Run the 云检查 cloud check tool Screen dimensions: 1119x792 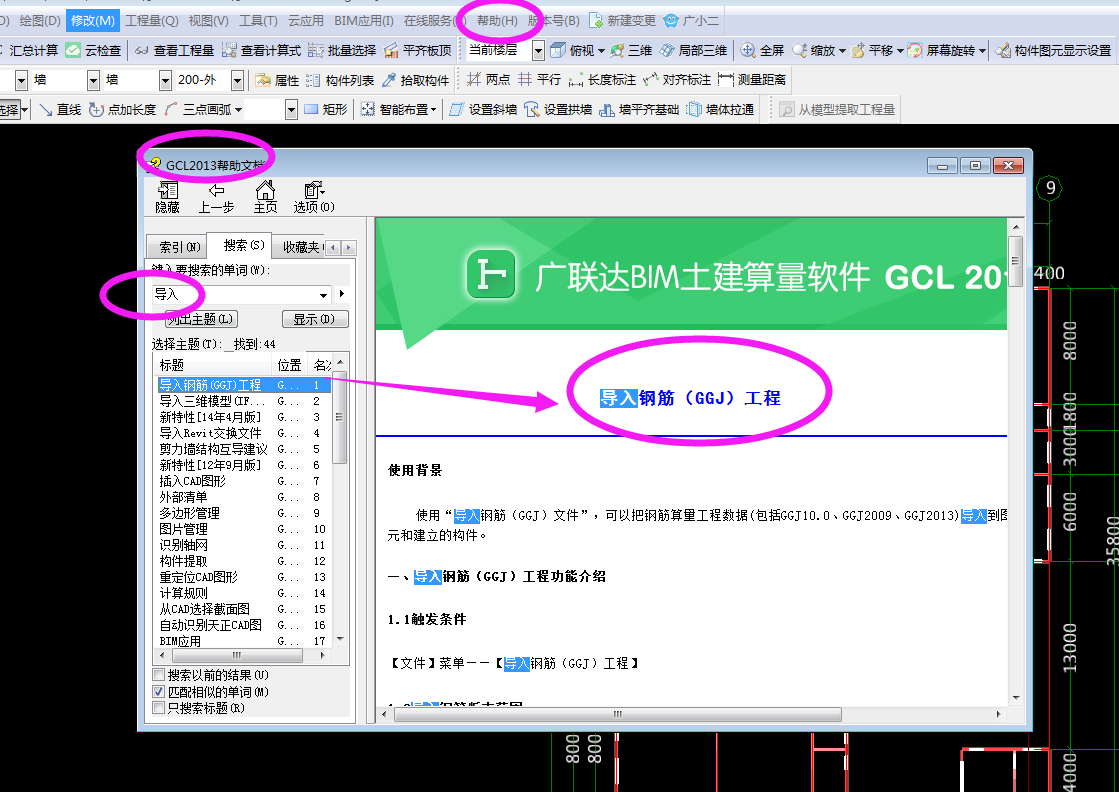pyautogui.click(x=93, y=51)
